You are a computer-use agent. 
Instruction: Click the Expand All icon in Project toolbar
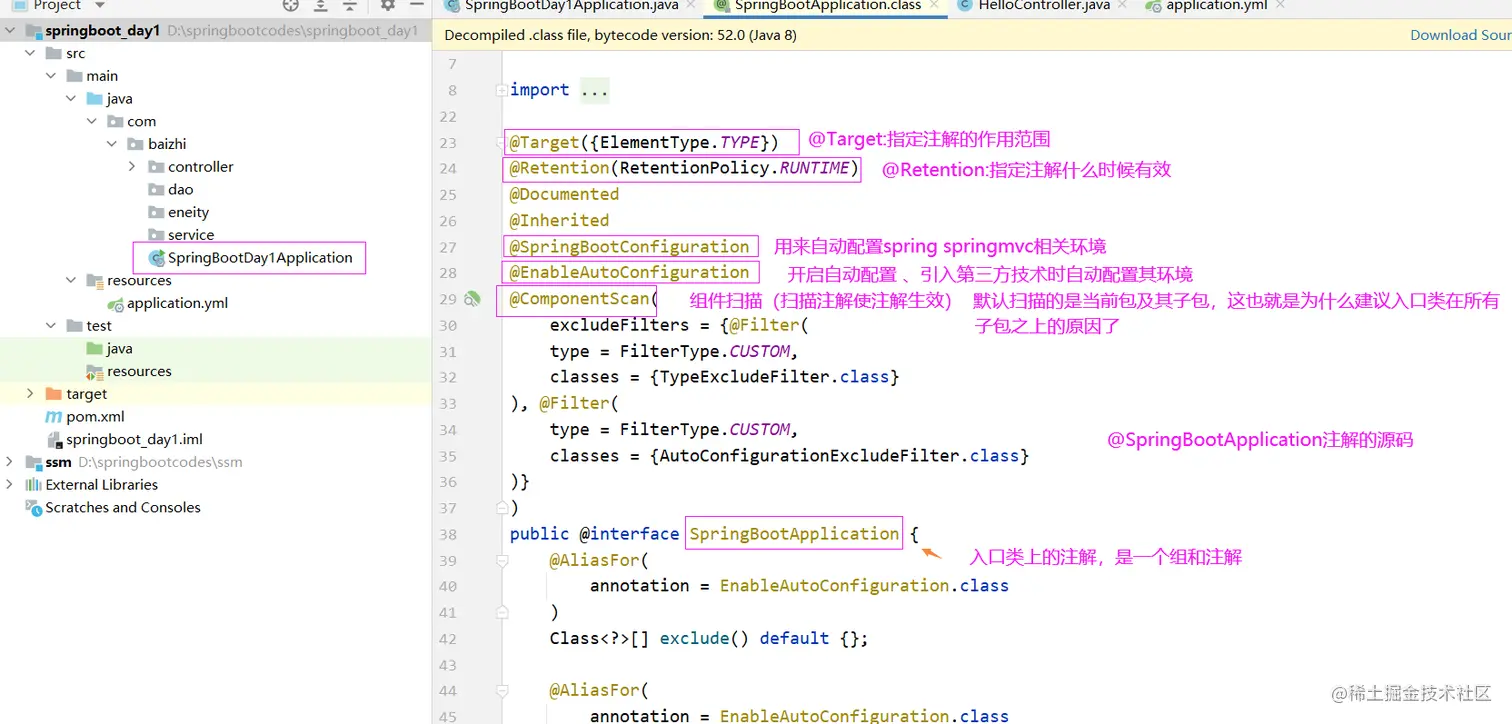[x=320, y=5]
